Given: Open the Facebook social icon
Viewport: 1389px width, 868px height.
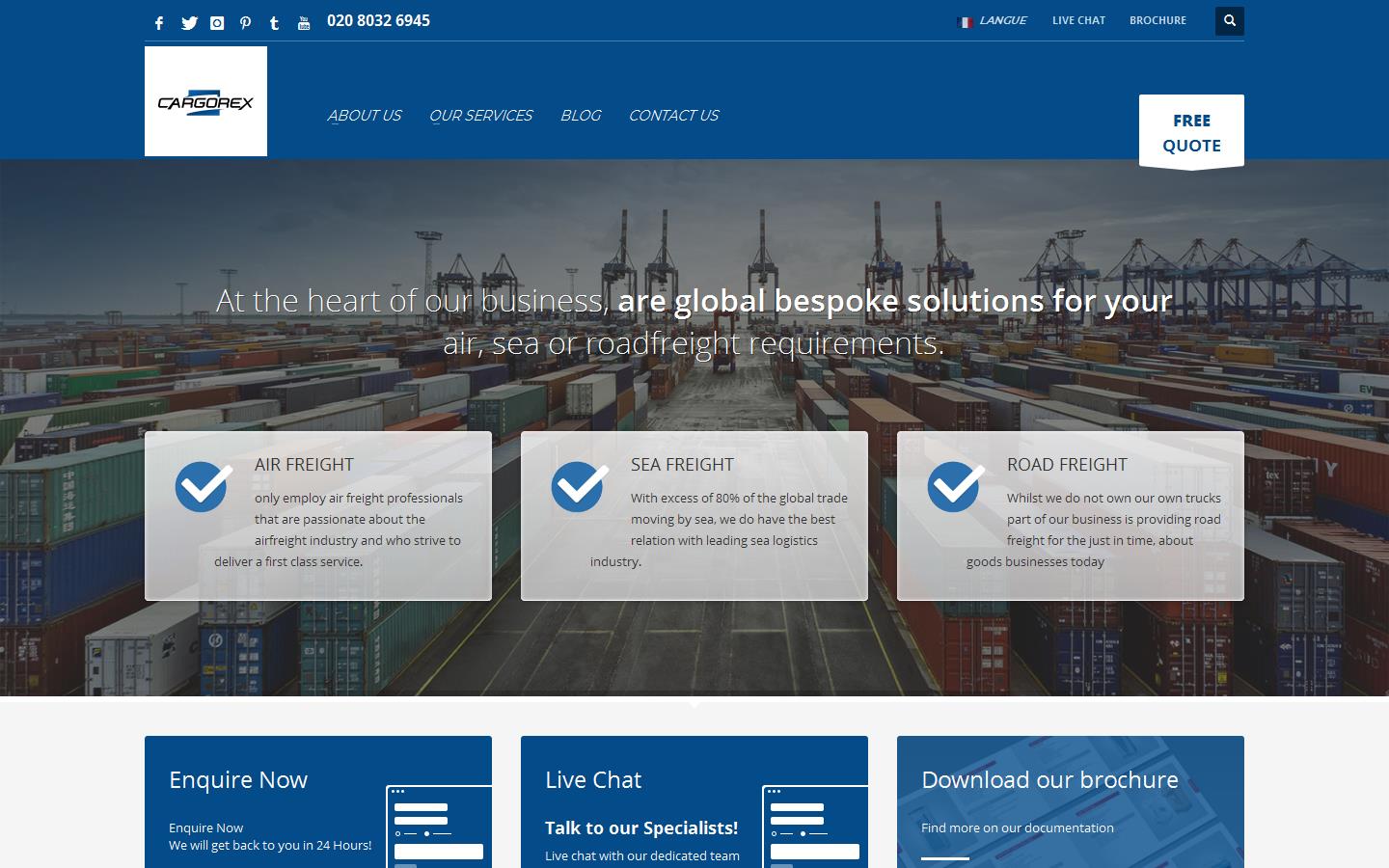Looking at the screenshot, I should pos(159,23).
